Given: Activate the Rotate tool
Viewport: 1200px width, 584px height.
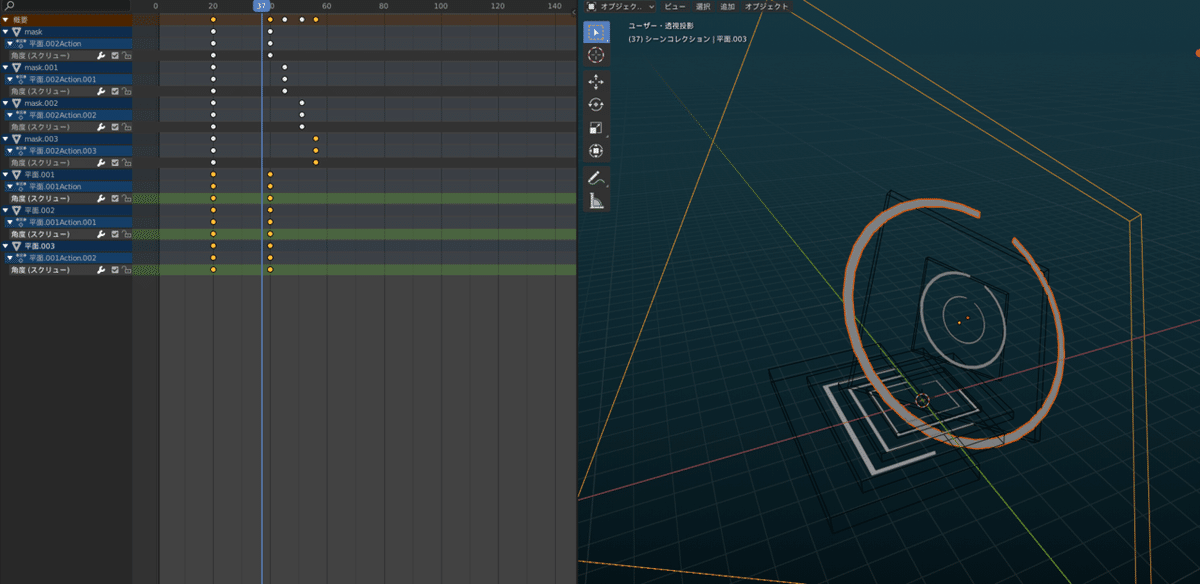Looking at the screenshot, I should tap(596, 104).
